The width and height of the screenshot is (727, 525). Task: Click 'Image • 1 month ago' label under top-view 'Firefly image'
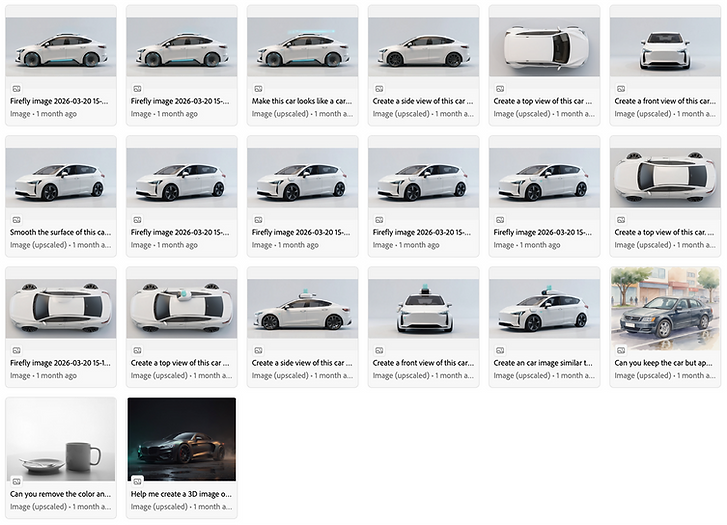[43, 376]
